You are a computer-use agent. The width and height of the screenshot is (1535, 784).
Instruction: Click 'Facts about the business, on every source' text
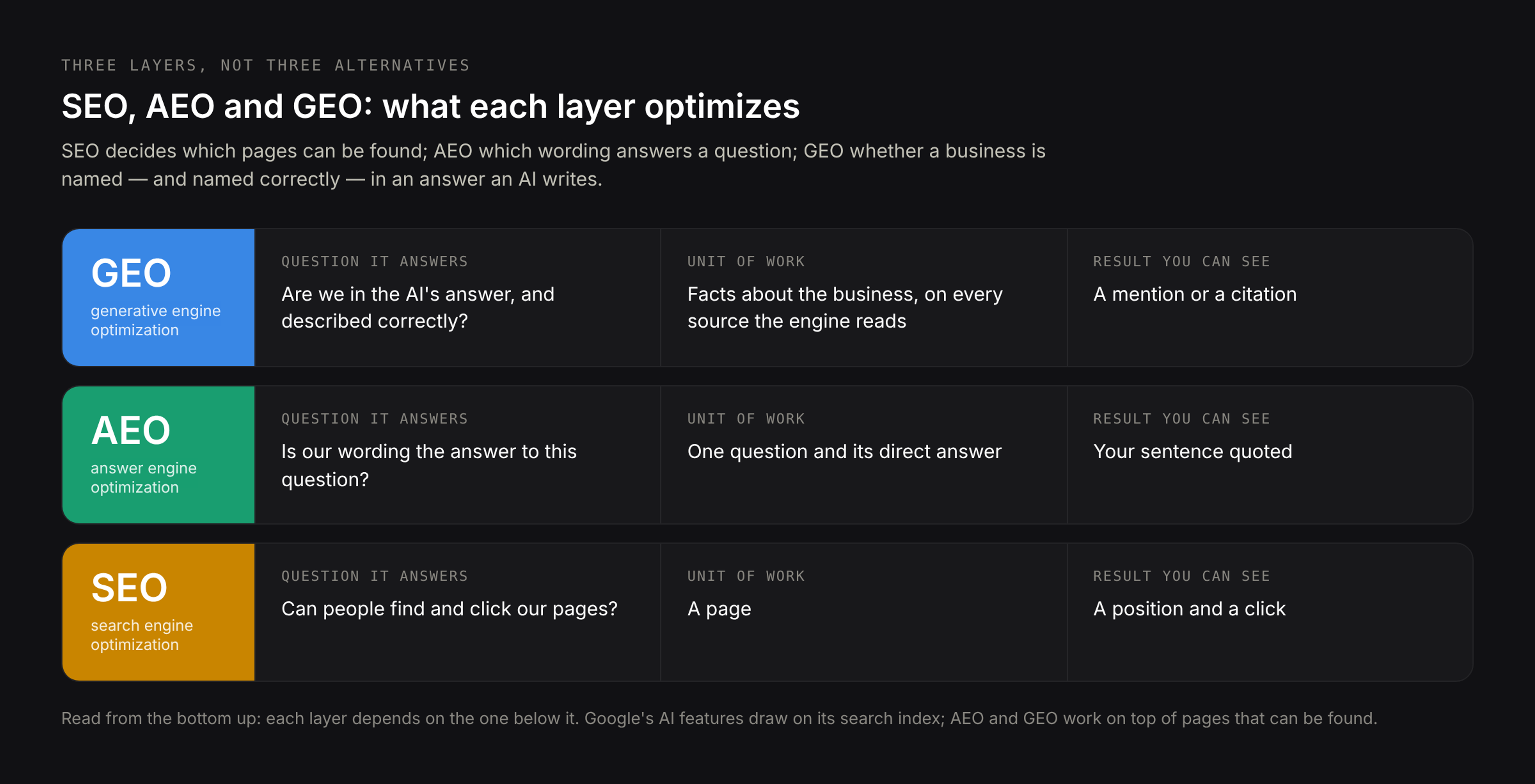(x=845, y=307)
